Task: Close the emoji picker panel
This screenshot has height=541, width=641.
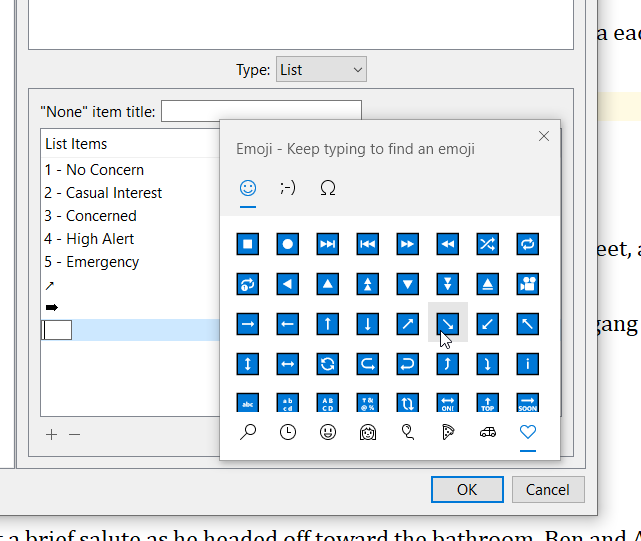Action: pos(544,136)
